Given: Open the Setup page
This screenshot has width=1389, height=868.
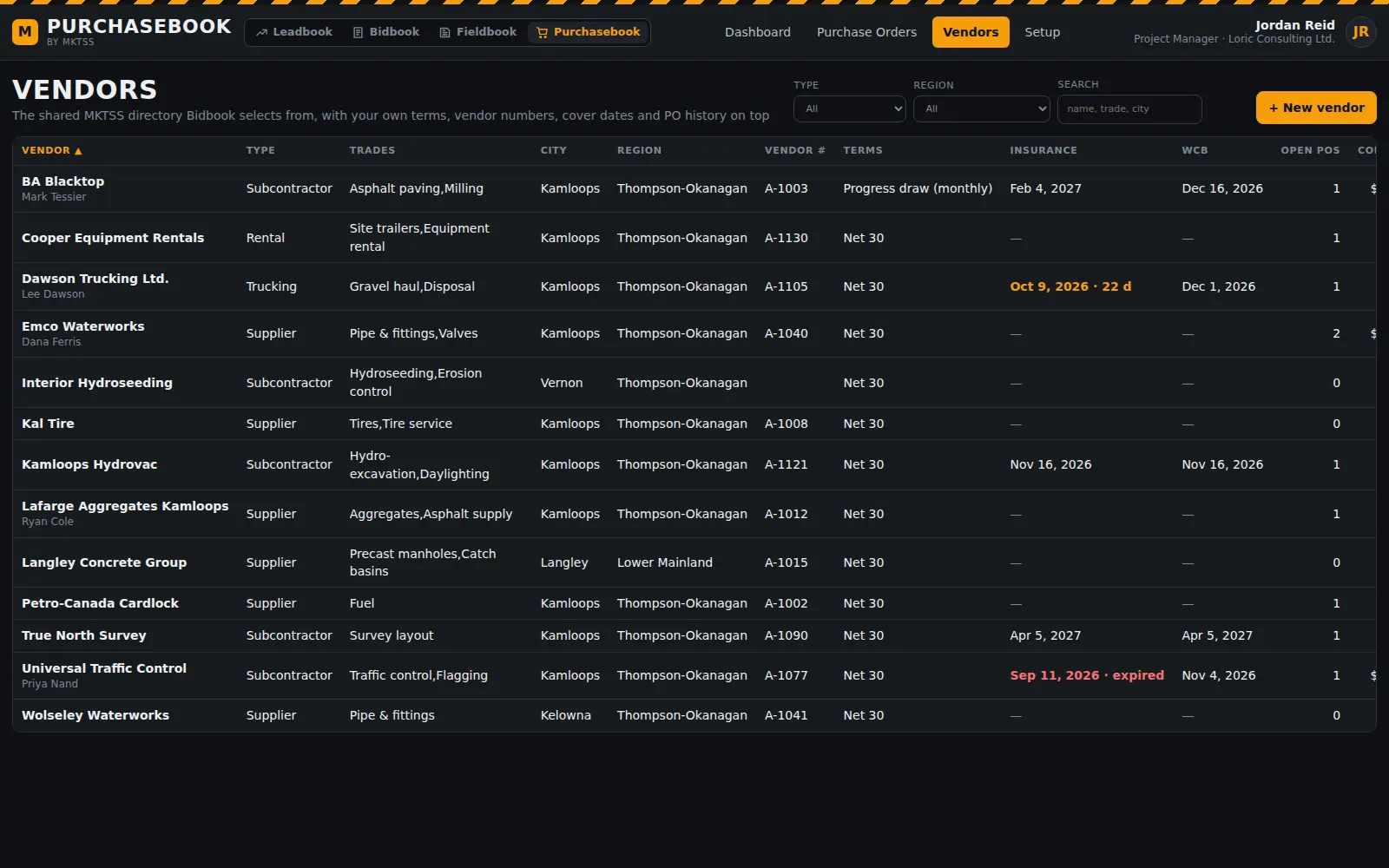Looking at the screenshot, I should (x=1042, y=32).
